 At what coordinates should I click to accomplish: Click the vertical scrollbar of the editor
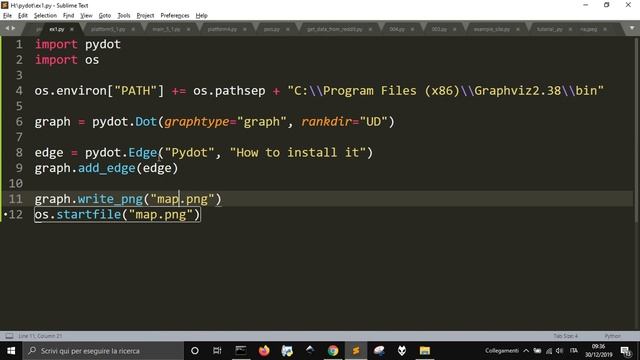coord(636,130)
